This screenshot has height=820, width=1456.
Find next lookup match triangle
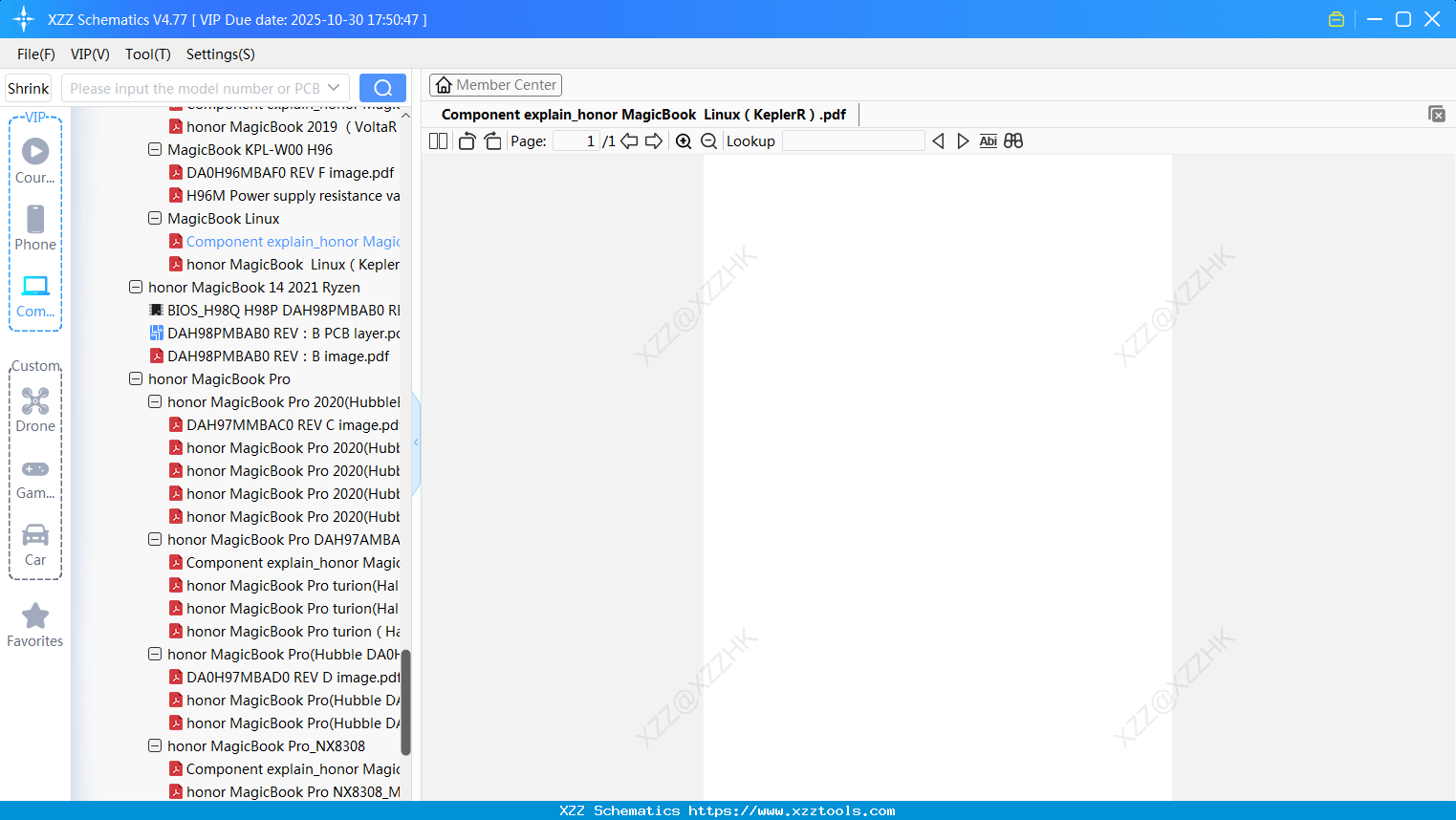pyautogui.click(x=963, y=141)
